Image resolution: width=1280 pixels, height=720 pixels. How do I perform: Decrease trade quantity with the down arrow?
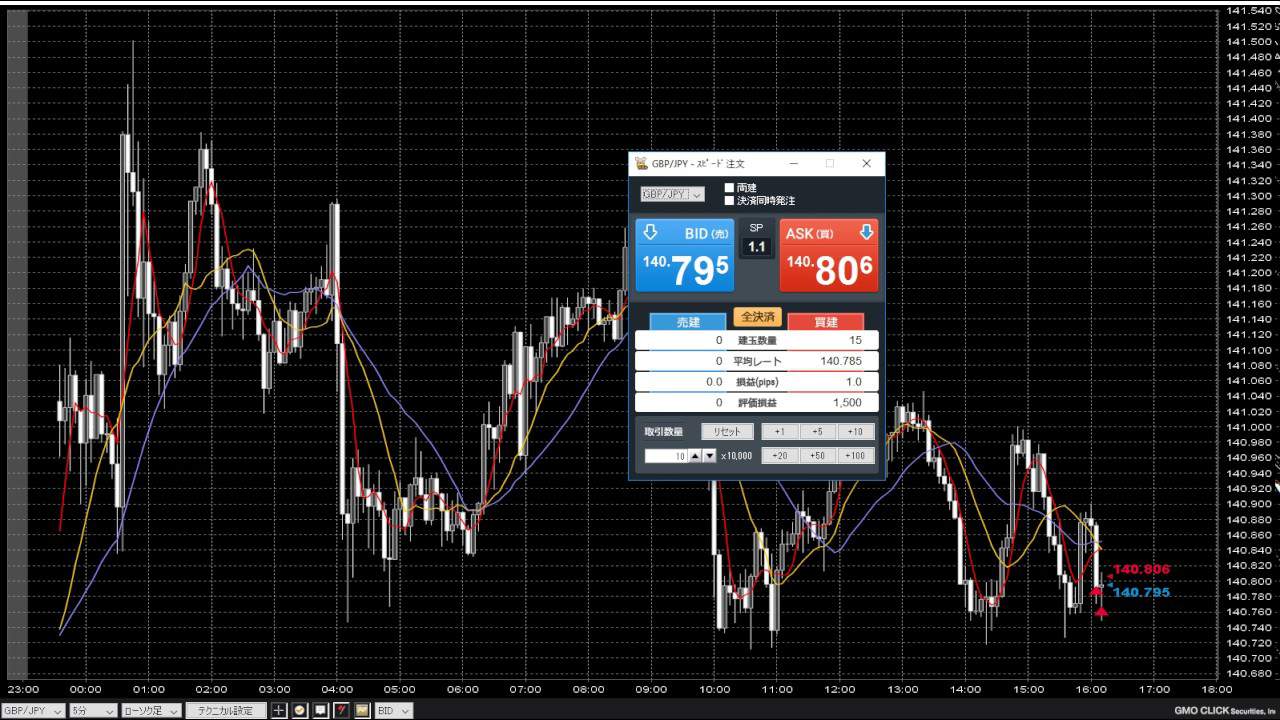[709, 456]
